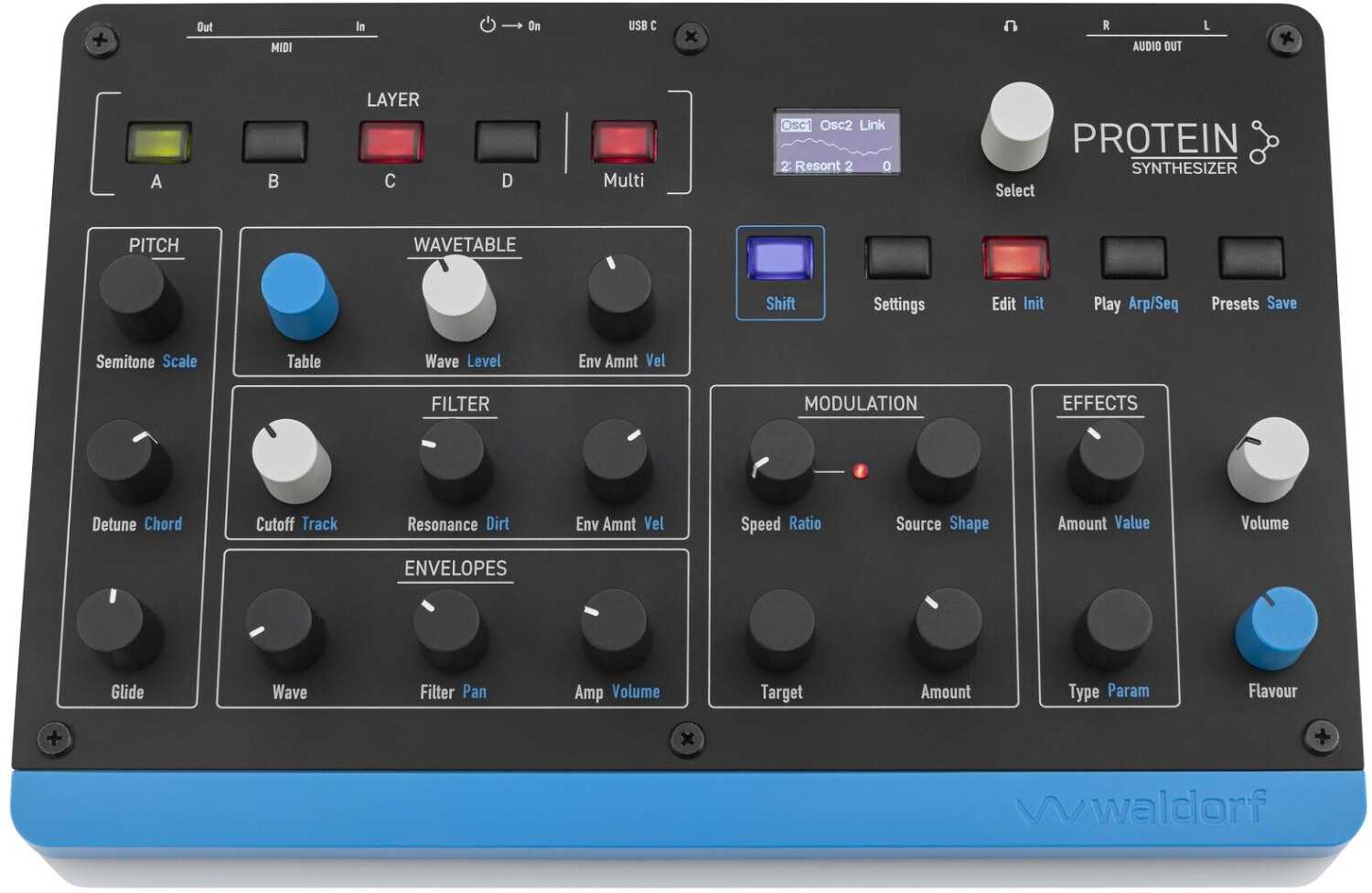Toggle the red Layer C button

point(391,142)
